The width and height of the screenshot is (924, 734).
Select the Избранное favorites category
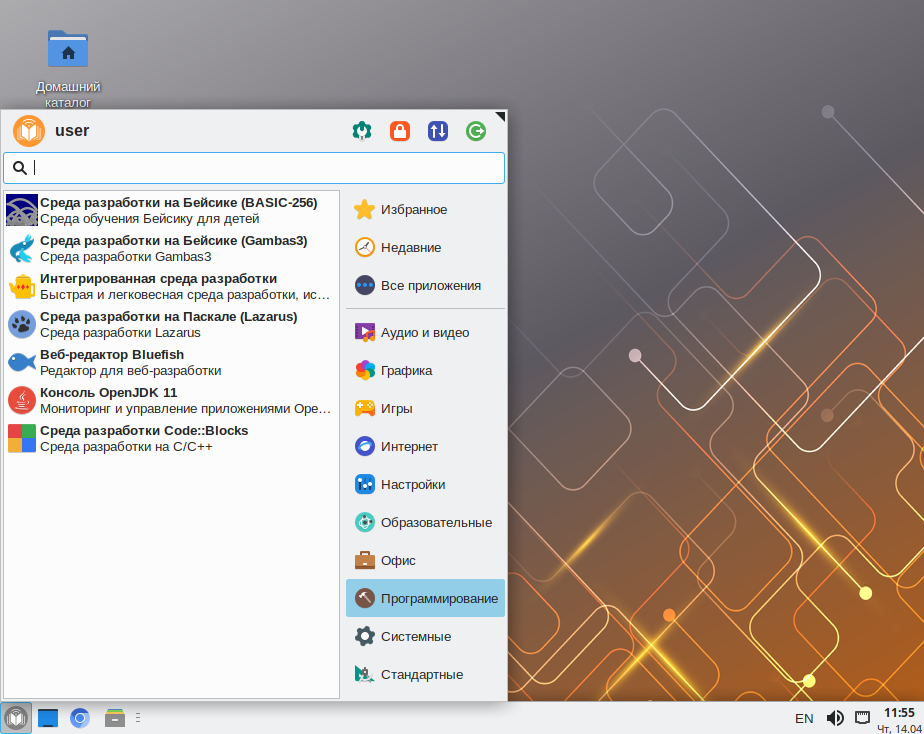pos(425,210)
